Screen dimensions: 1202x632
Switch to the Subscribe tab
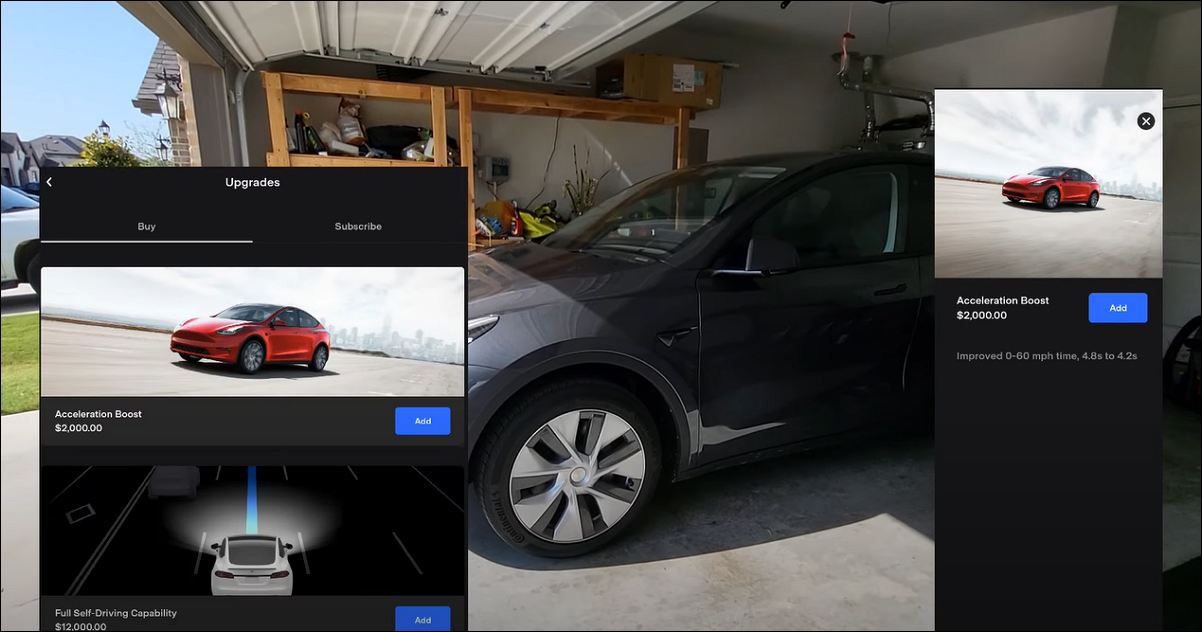pyautogui.click(x=358, y=226)
